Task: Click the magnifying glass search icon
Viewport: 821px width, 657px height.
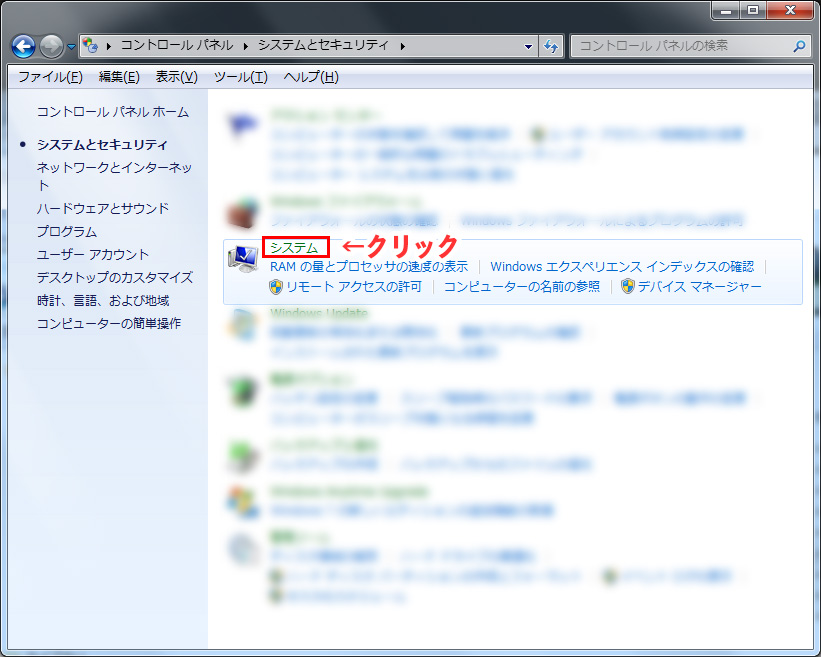Action: coord(799,46)
